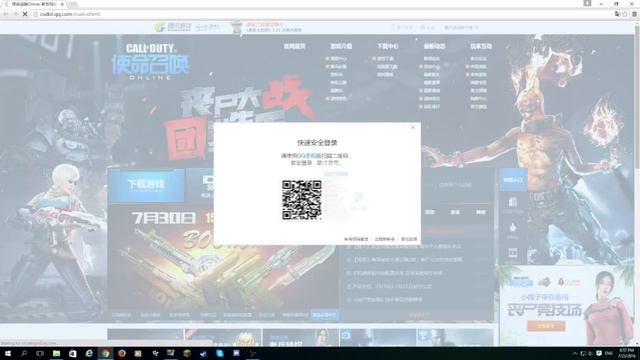Open 注册新帐号 link in login dialog
Viewport: 640px width, 360px height.
pyautogui.click(x=384, y=239)
